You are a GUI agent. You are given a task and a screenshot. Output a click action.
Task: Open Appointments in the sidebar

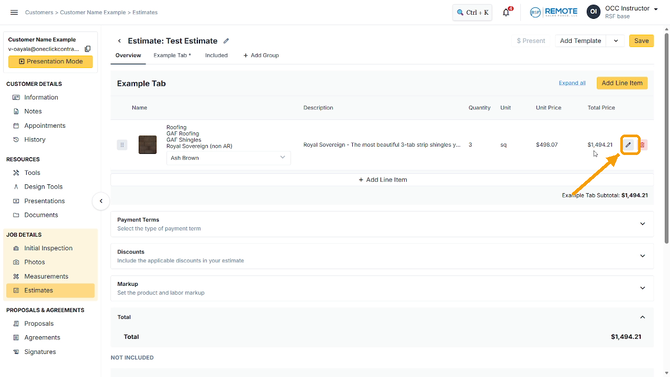click(x=45, y=126)
